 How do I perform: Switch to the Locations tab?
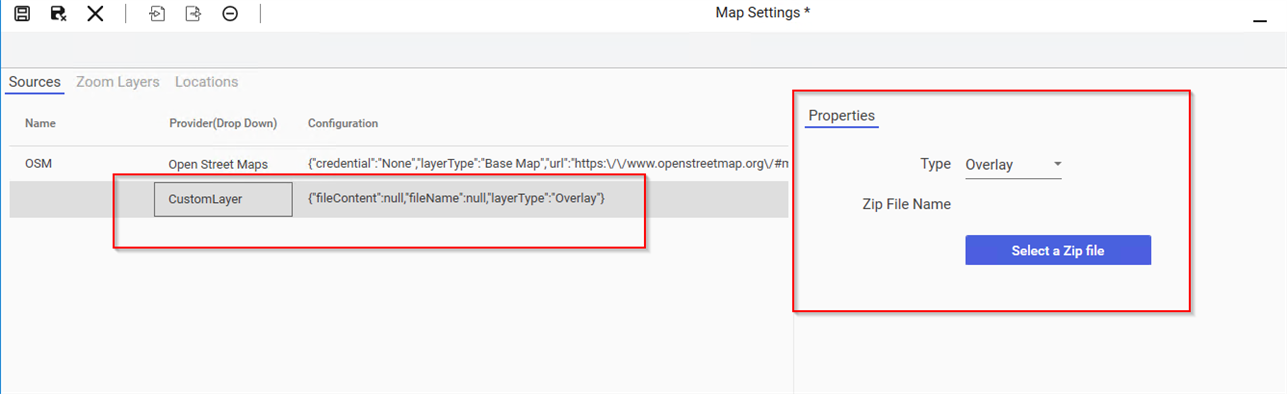(x=206, y=82)
